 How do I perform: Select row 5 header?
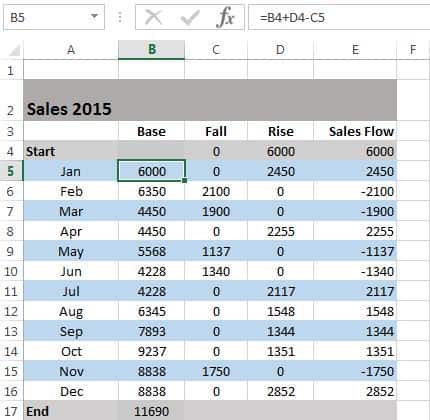11,171
